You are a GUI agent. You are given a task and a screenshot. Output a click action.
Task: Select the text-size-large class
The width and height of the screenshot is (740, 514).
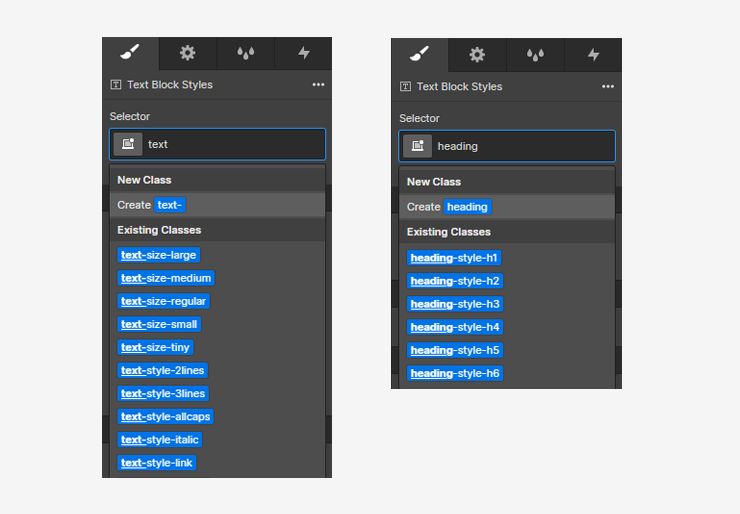click(159, 255)
